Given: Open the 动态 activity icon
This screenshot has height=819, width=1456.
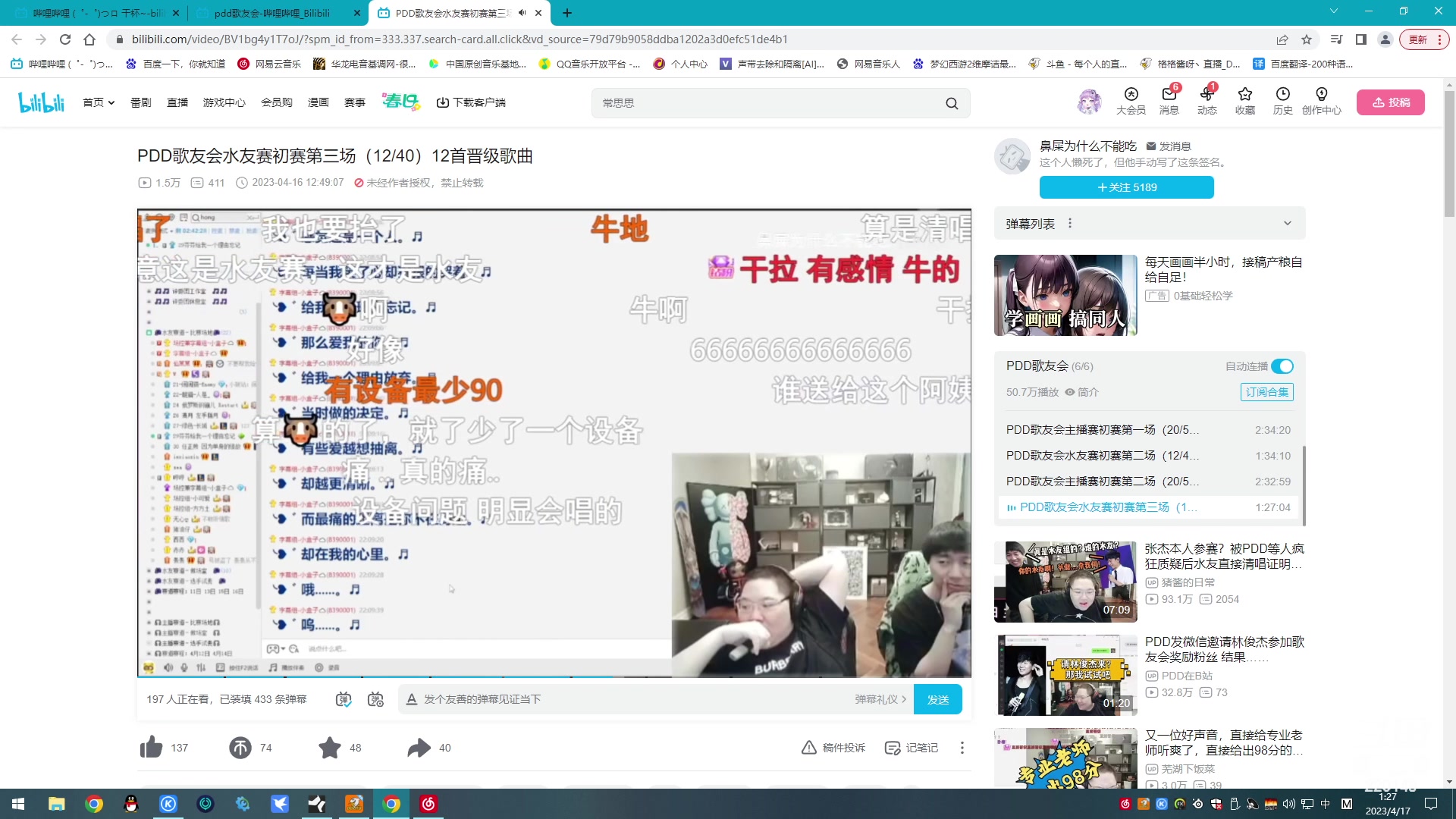Looking at the screenshot, I should (1207, 101).
